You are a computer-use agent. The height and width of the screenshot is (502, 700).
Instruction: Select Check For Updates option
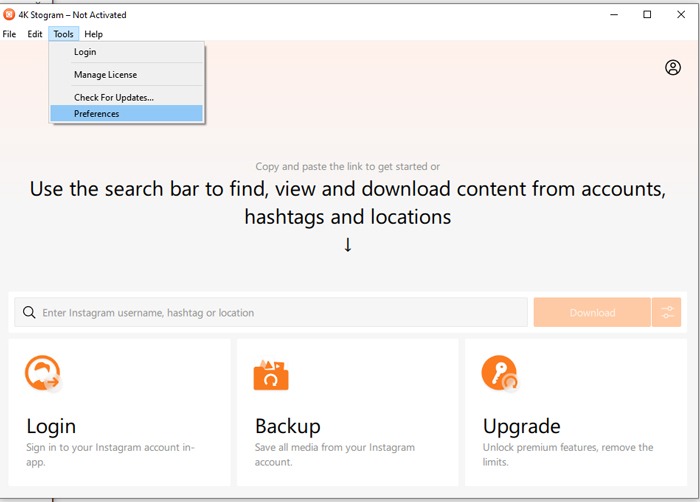113,98
